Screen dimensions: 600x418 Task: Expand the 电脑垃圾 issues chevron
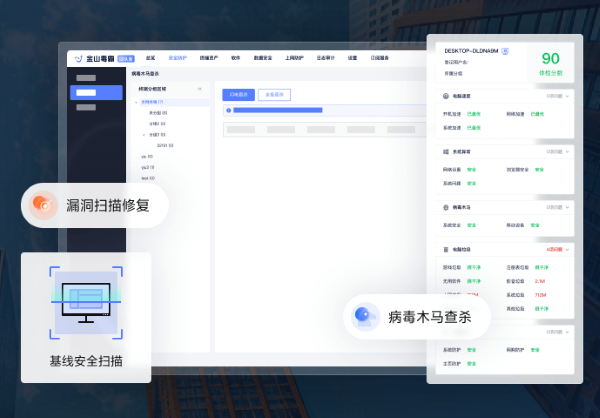[x=567, y=250]
